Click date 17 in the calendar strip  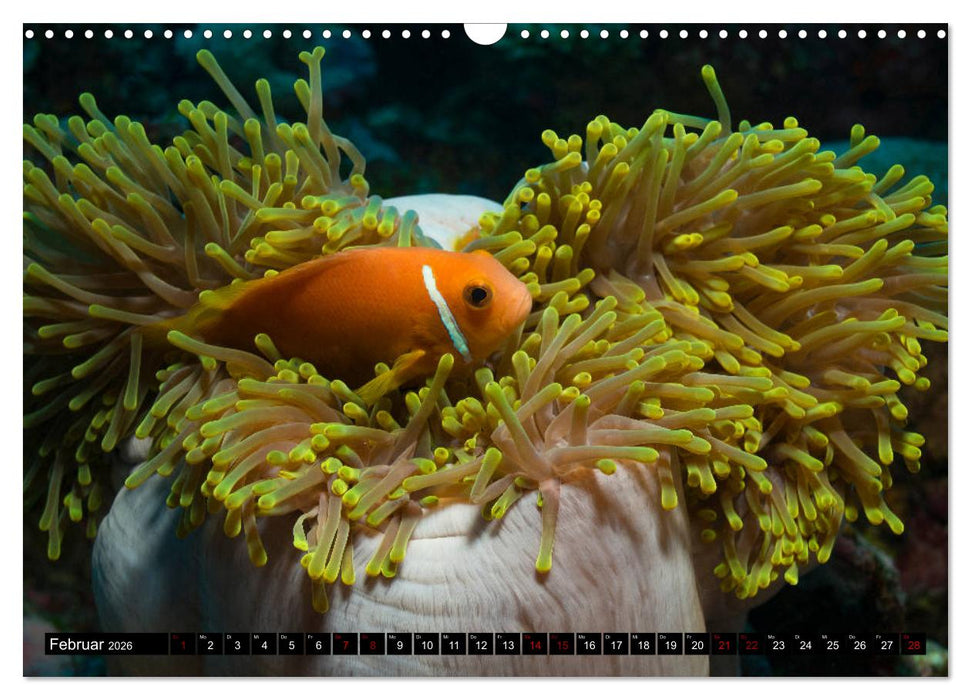615,645
